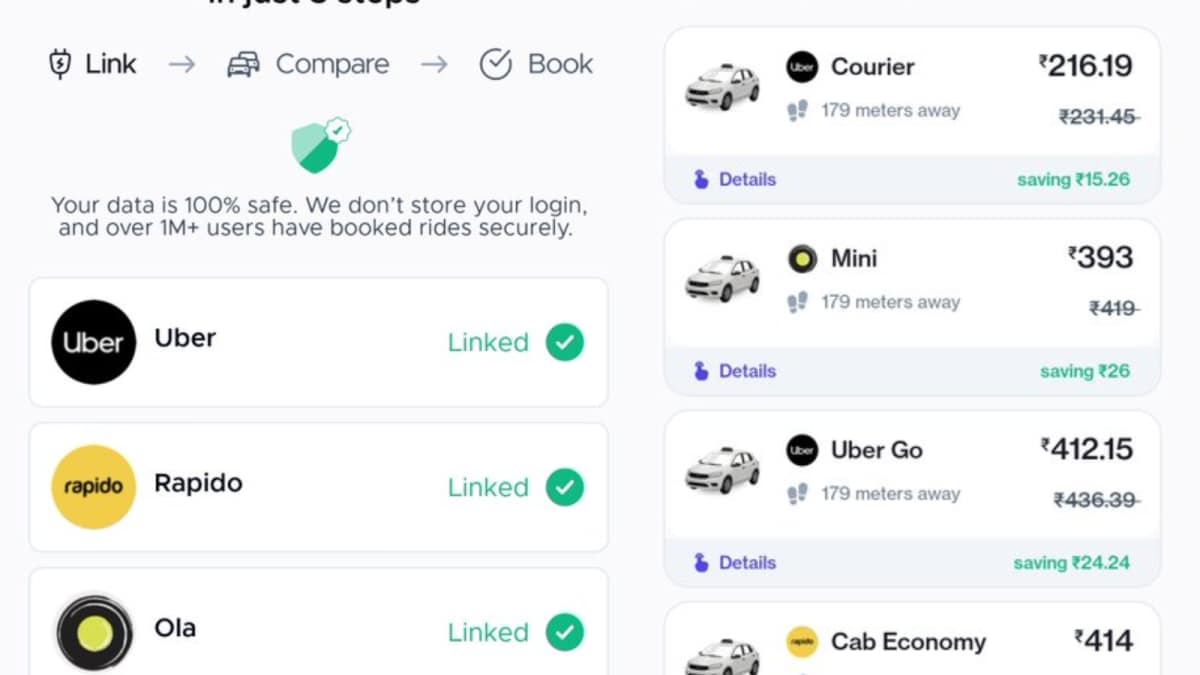1200x675 pixels.
Task: Click the Uber badge on the Courier ride
Action: (801, 67)
